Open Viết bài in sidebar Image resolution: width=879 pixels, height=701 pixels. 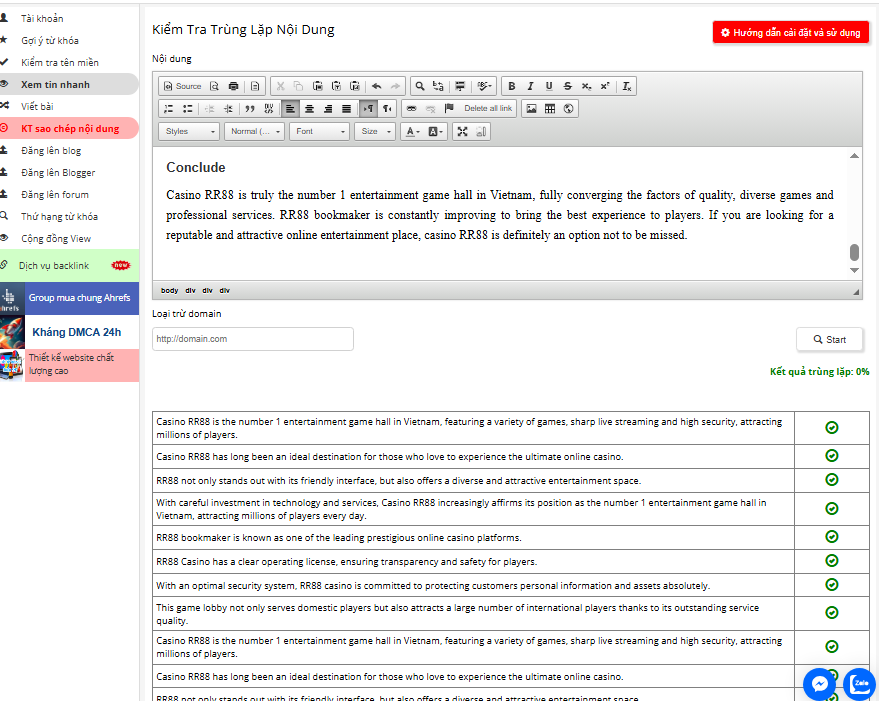tap(37, 107)
